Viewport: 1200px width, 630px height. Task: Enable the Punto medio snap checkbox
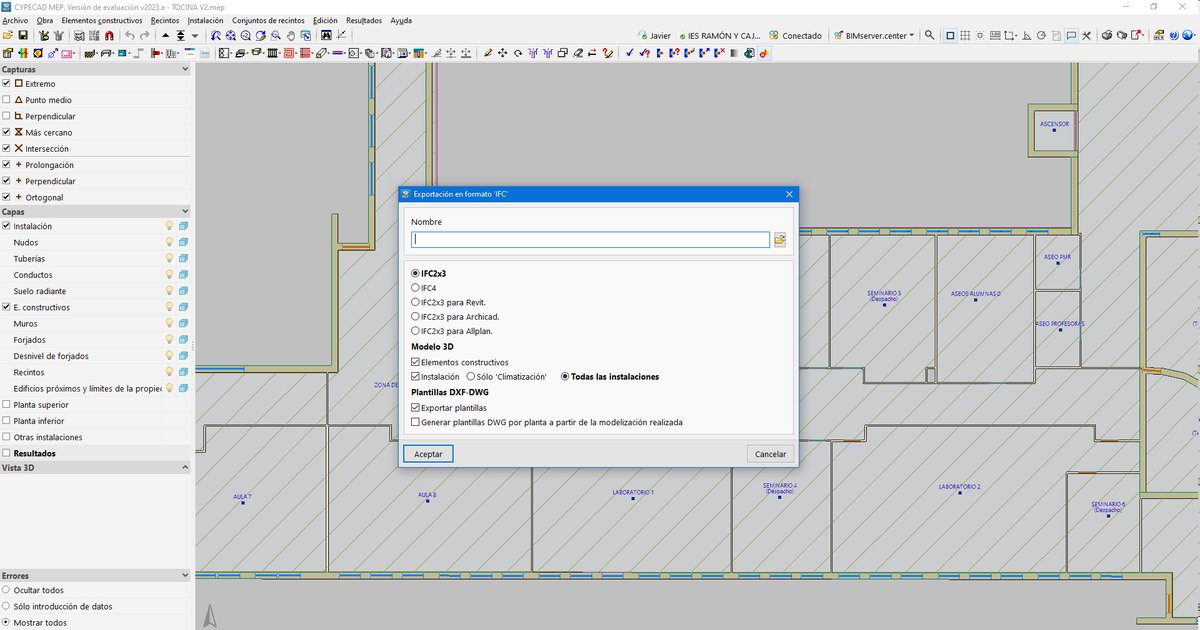pyautogui.click(x=7, y=100)
